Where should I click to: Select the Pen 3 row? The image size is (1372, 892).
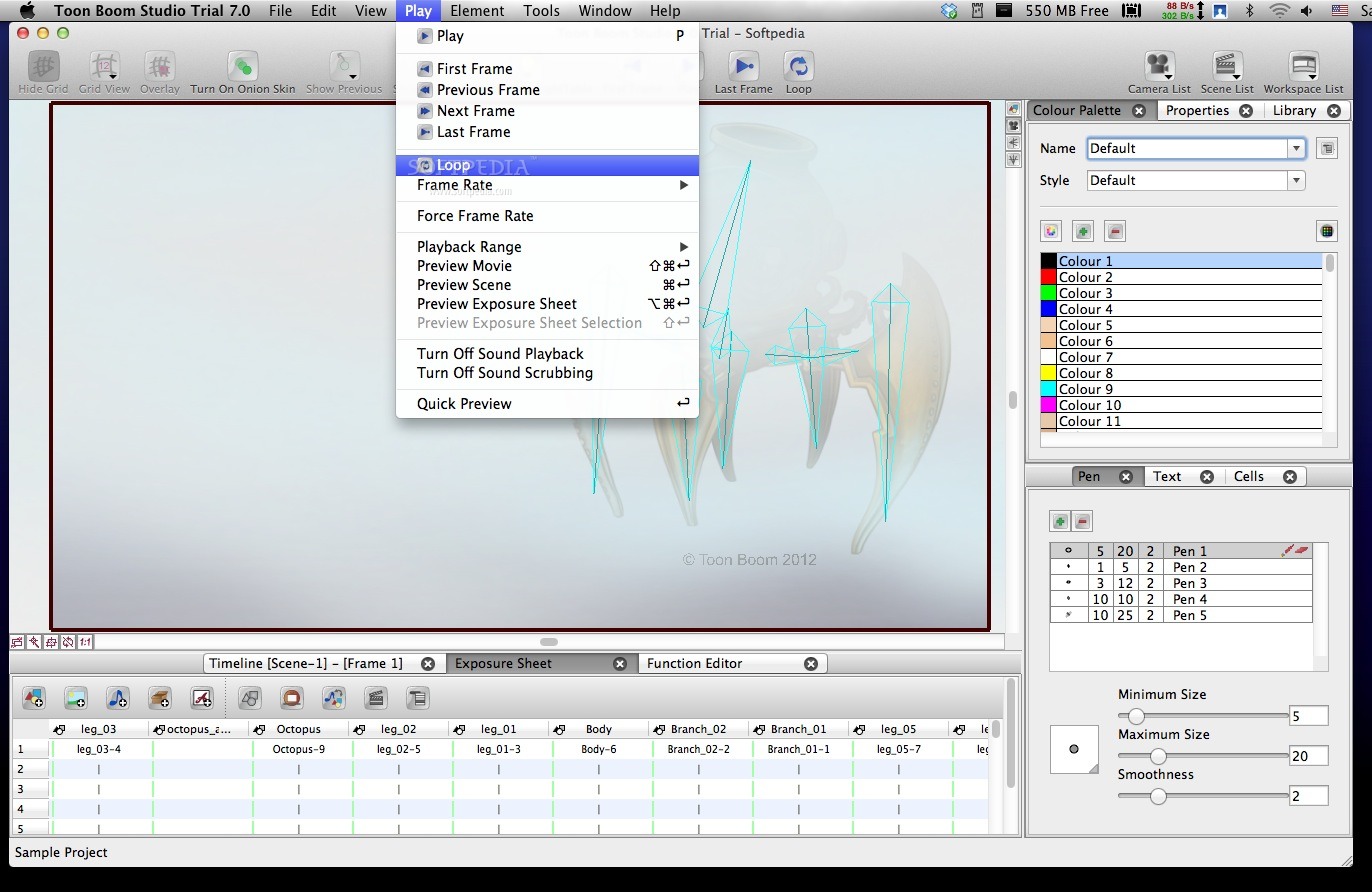[x=1181, y=583]
